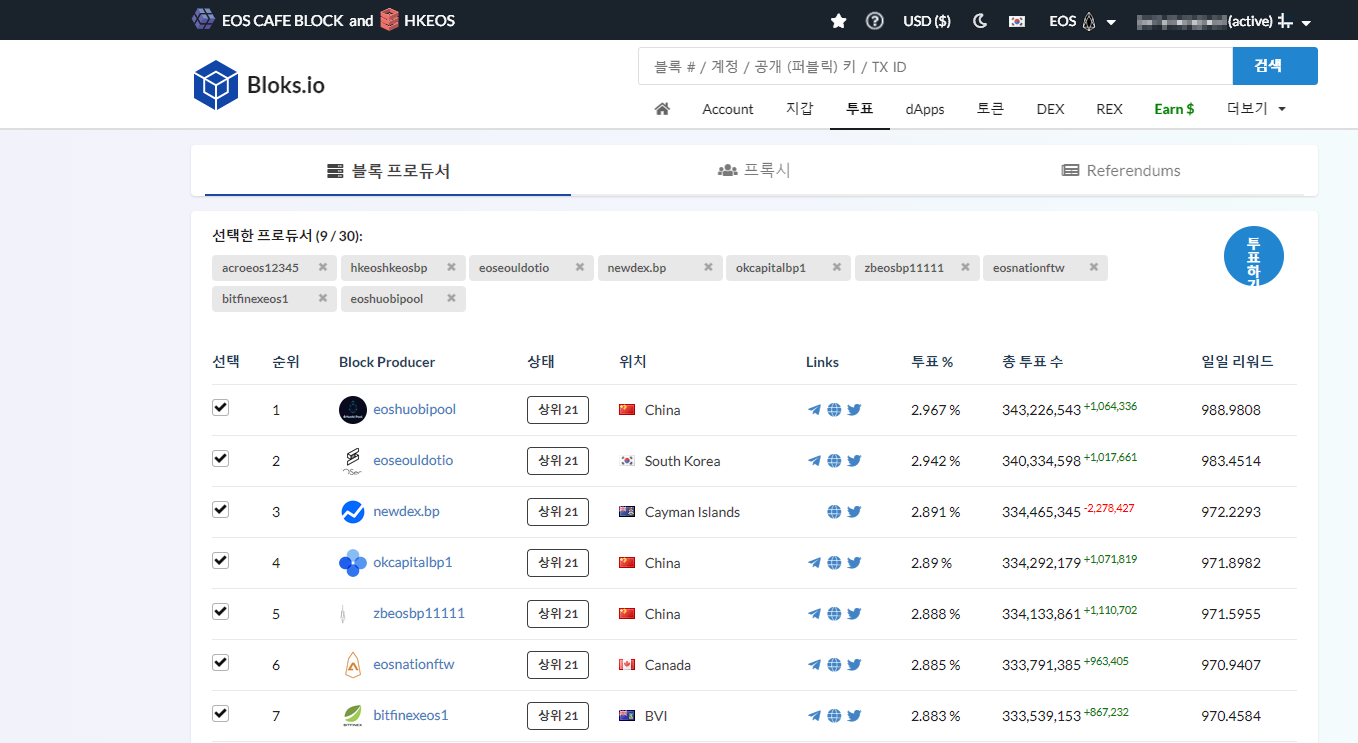Toggle dark mode moon icon
The width and height of the screenshot is (1358, 743).
click(x=980, y=20)
